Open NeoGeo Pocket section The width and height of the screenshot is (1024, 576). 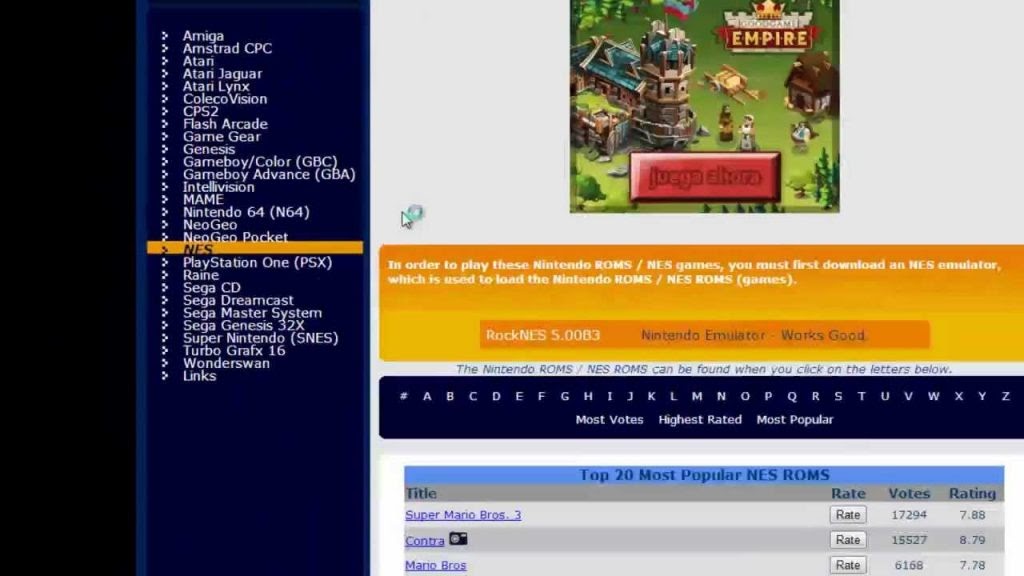(235, 237)
